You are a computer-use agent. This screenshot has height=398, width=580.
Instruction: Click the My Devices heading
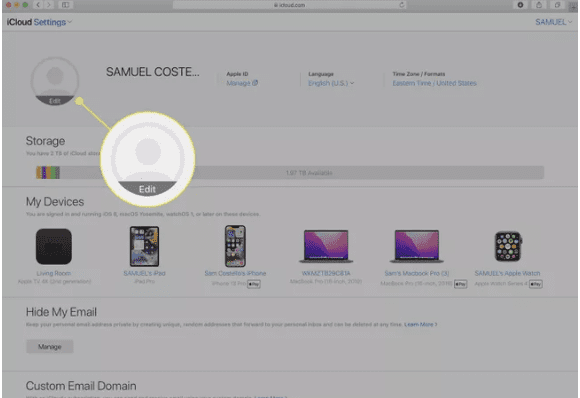tap(55, 202)
